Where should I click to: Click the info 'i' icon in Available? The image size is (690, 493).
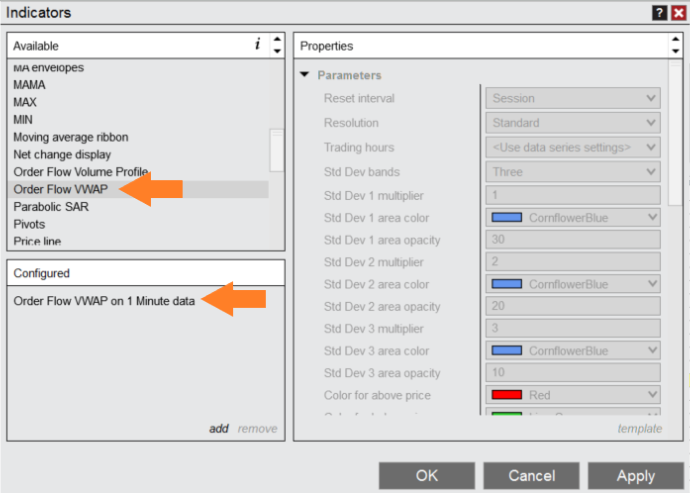257,44
